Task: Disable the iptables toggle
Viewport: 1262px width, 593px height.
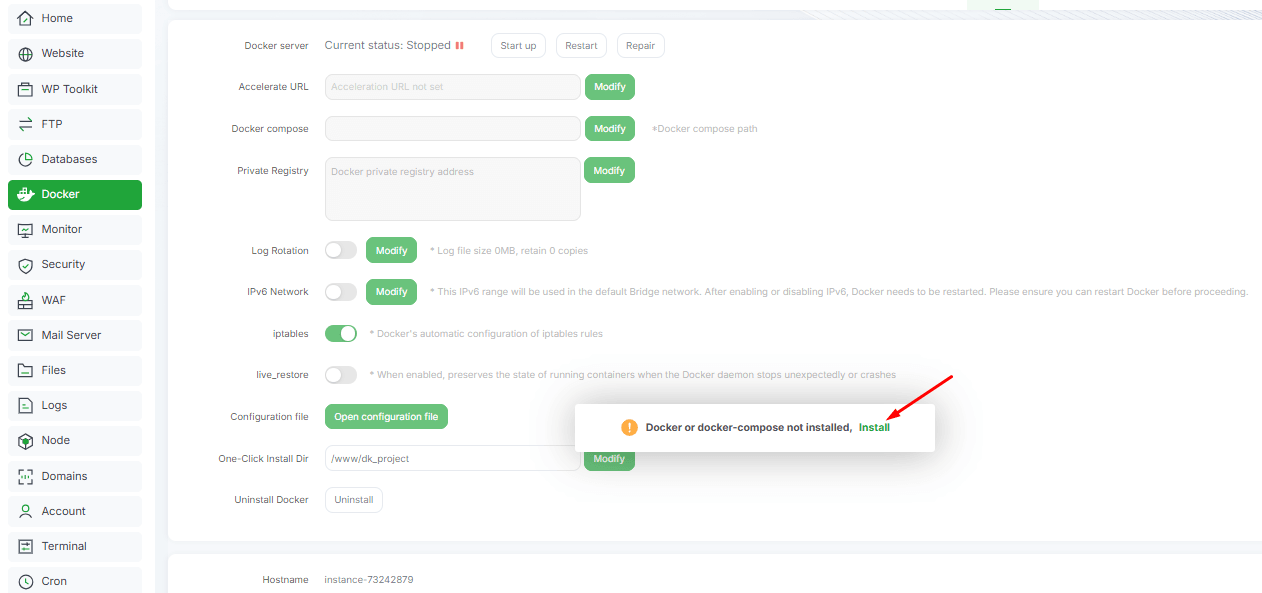Action: pos(341,333)
